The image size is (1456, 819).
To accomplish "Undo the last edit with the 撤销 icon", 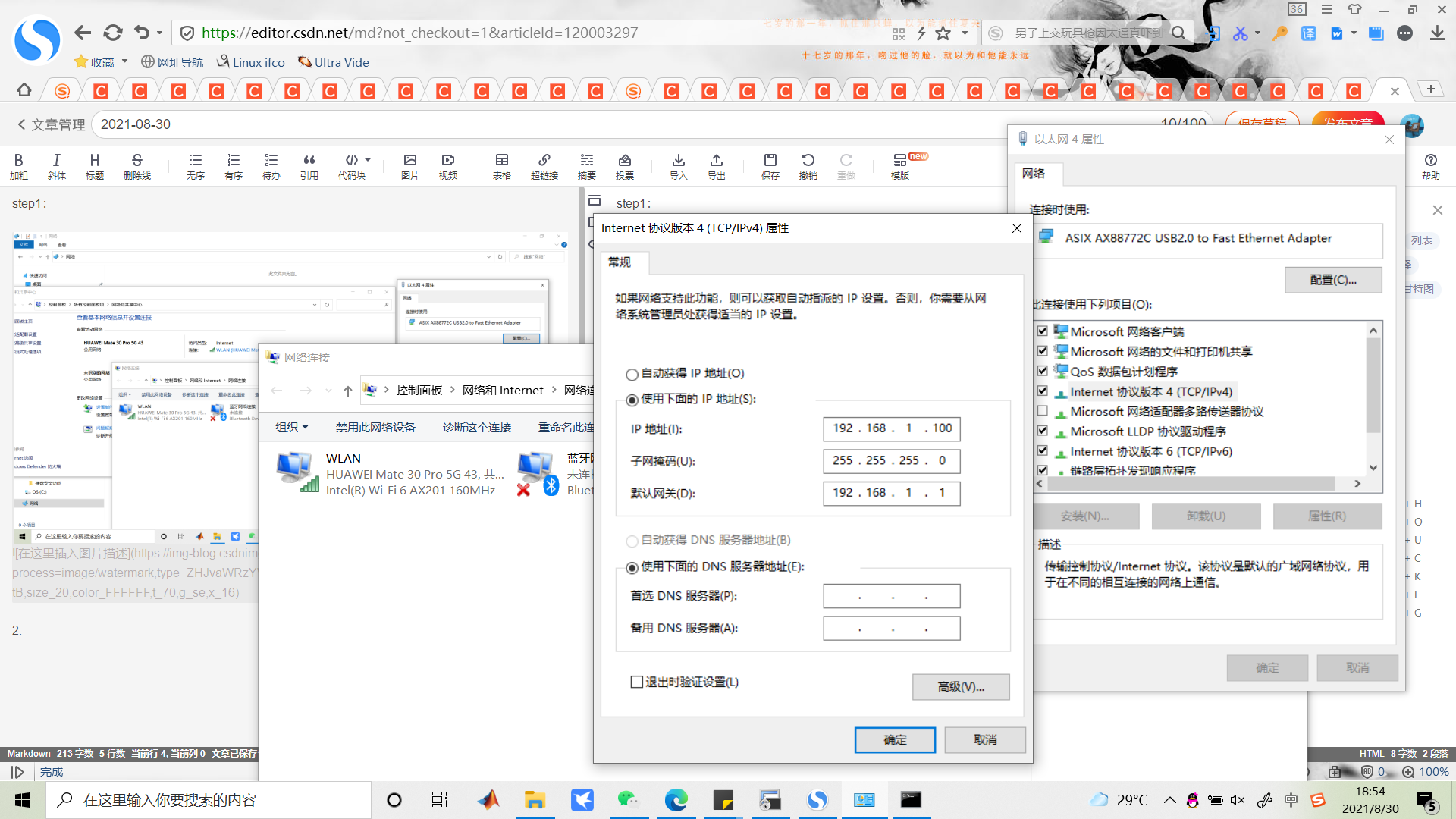I will tap(808, 165).
